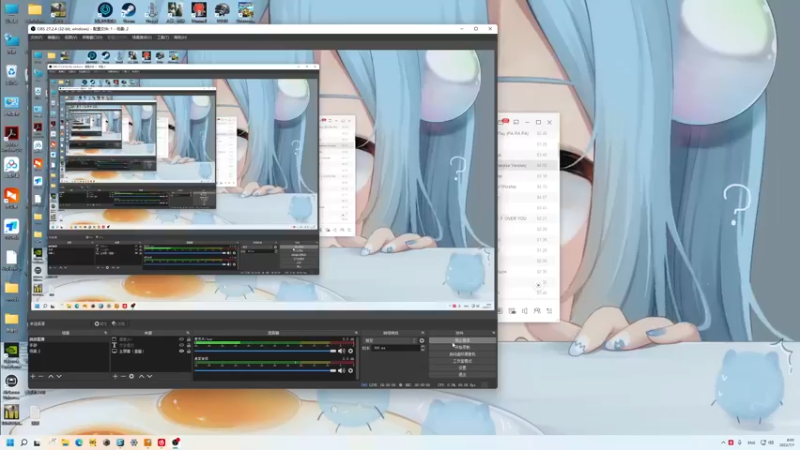Mute the Desktop Audio channel
This screenshot has height=450, width=800.
pyautogui.click(x=341, y=370)
